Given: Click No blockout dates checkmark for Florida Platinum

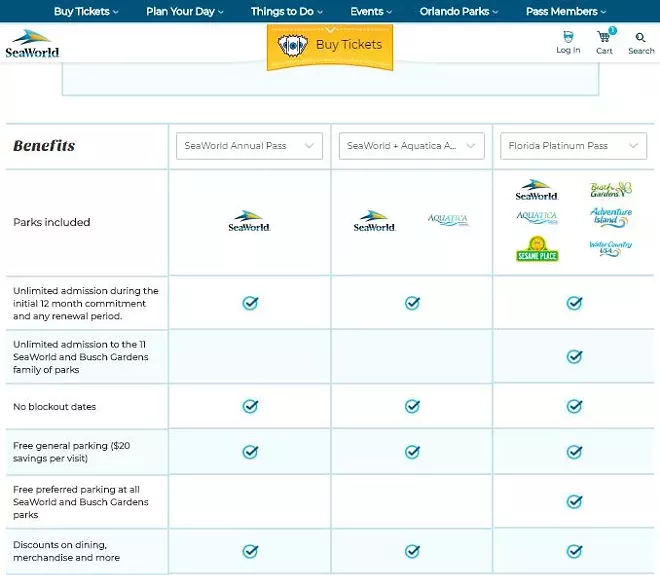Looking at the screenshot, I should pyautogui.click(x=574, y=406).
